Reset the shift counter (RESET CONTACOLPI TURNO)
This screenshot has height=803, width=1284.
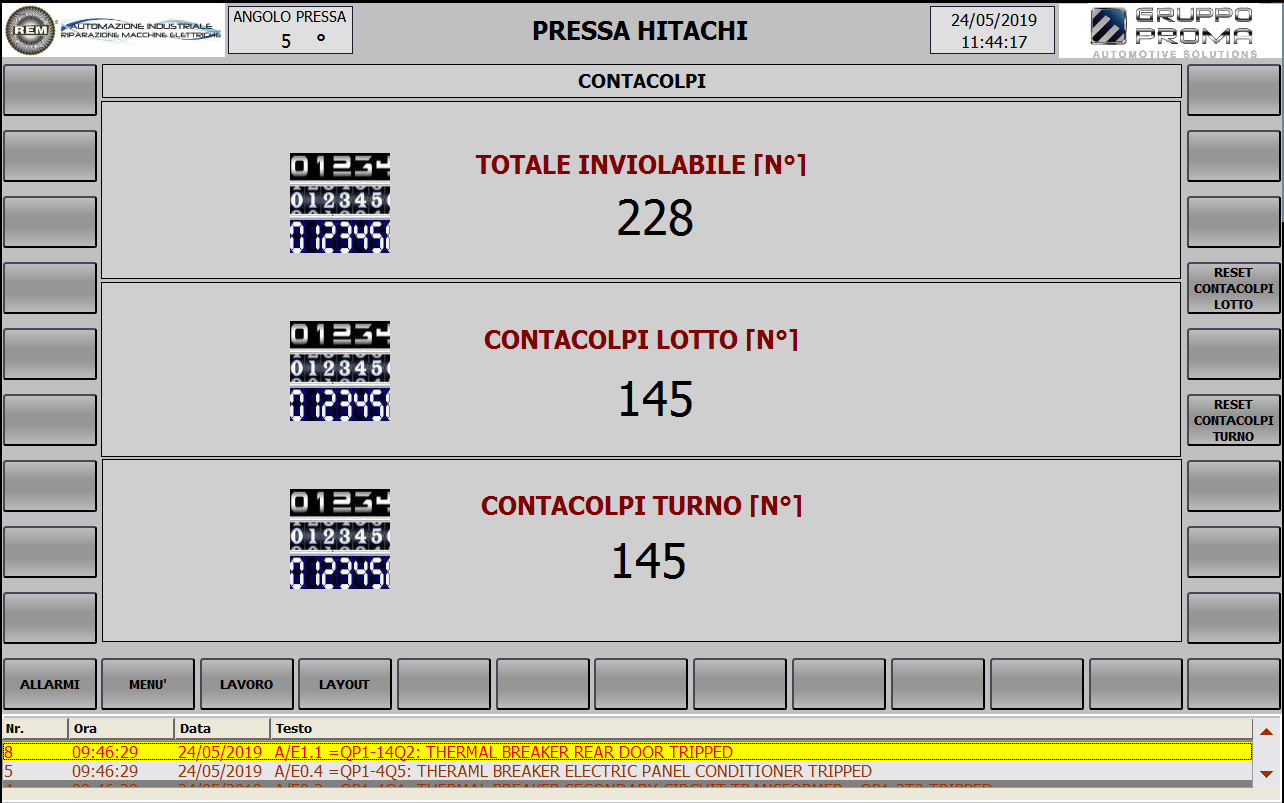1234,420
